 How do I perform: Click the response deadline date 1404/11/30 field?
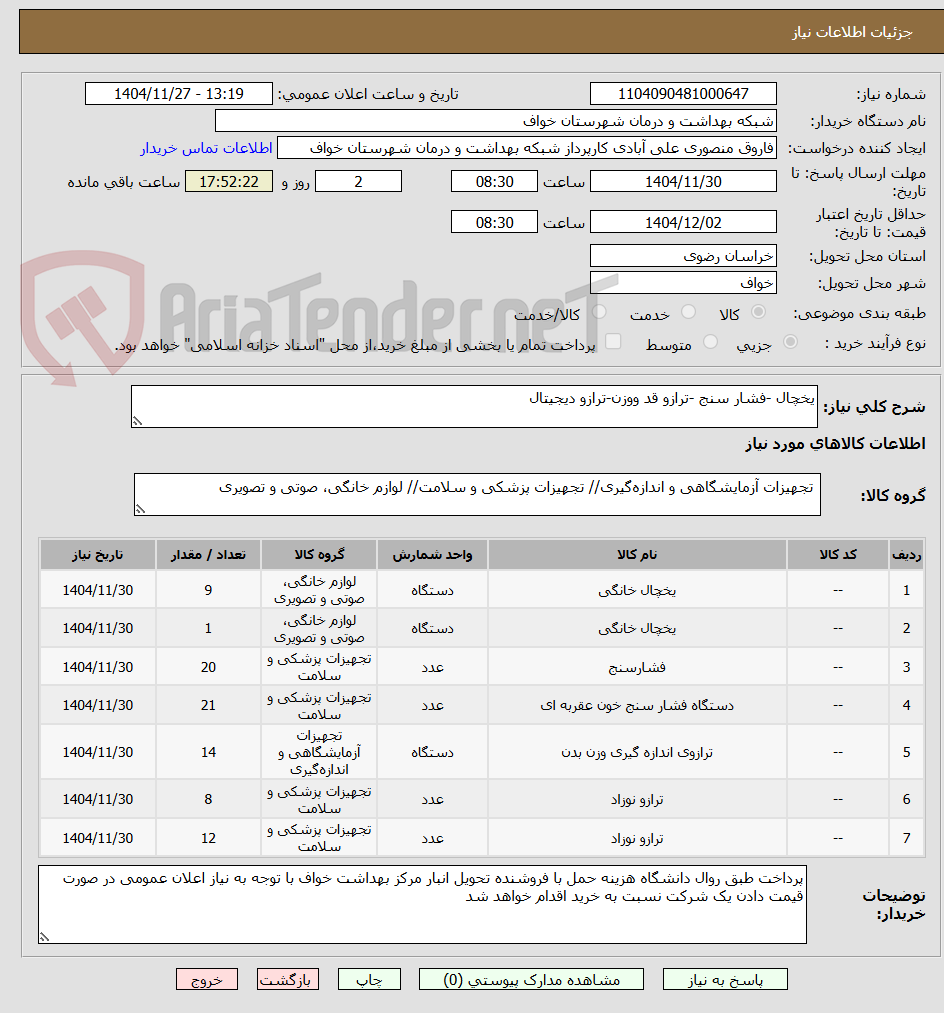(683, 182)
